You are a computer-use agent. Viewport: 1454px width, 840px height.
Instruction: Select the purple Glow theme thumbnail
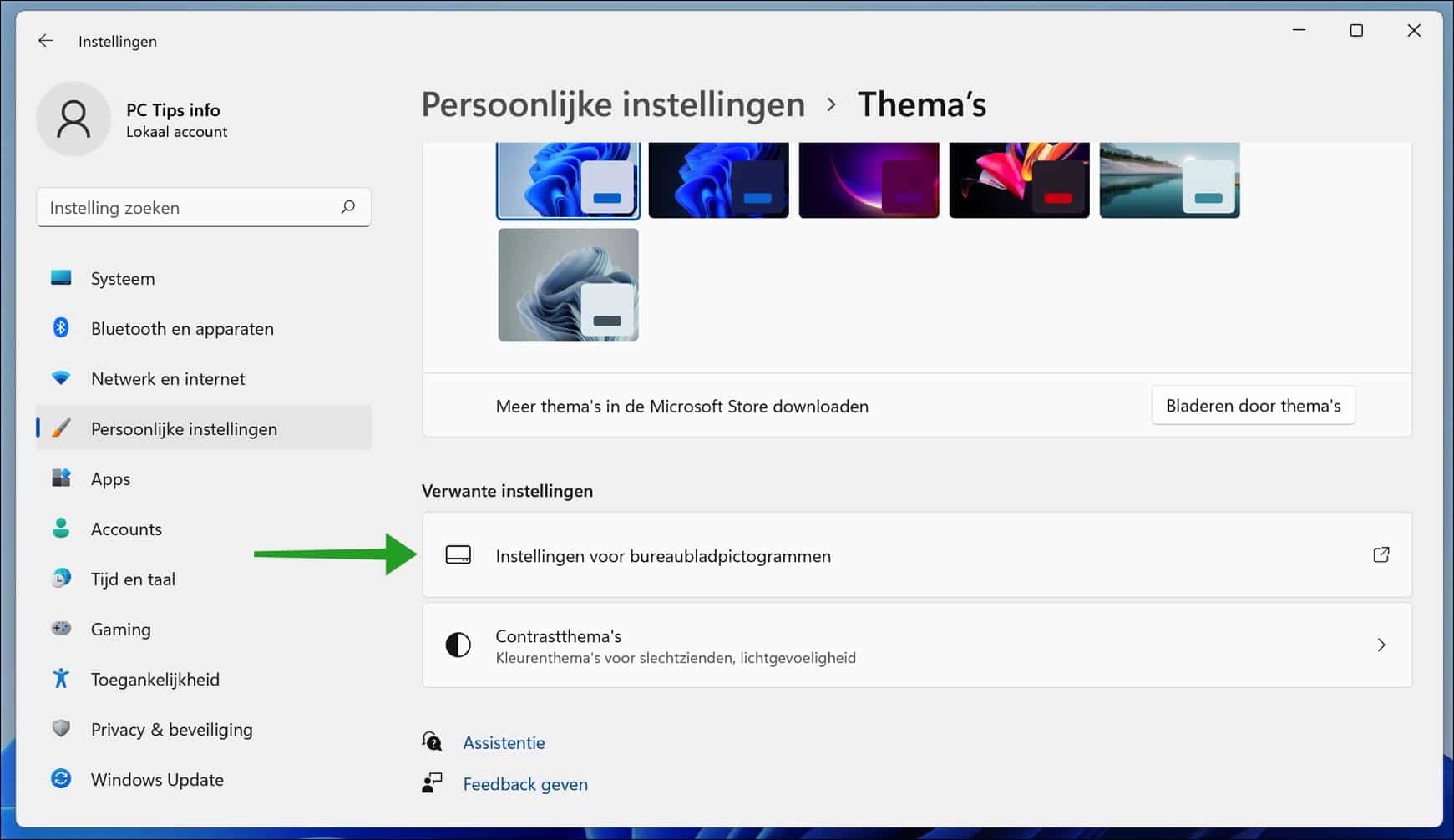tap(869, 178)
